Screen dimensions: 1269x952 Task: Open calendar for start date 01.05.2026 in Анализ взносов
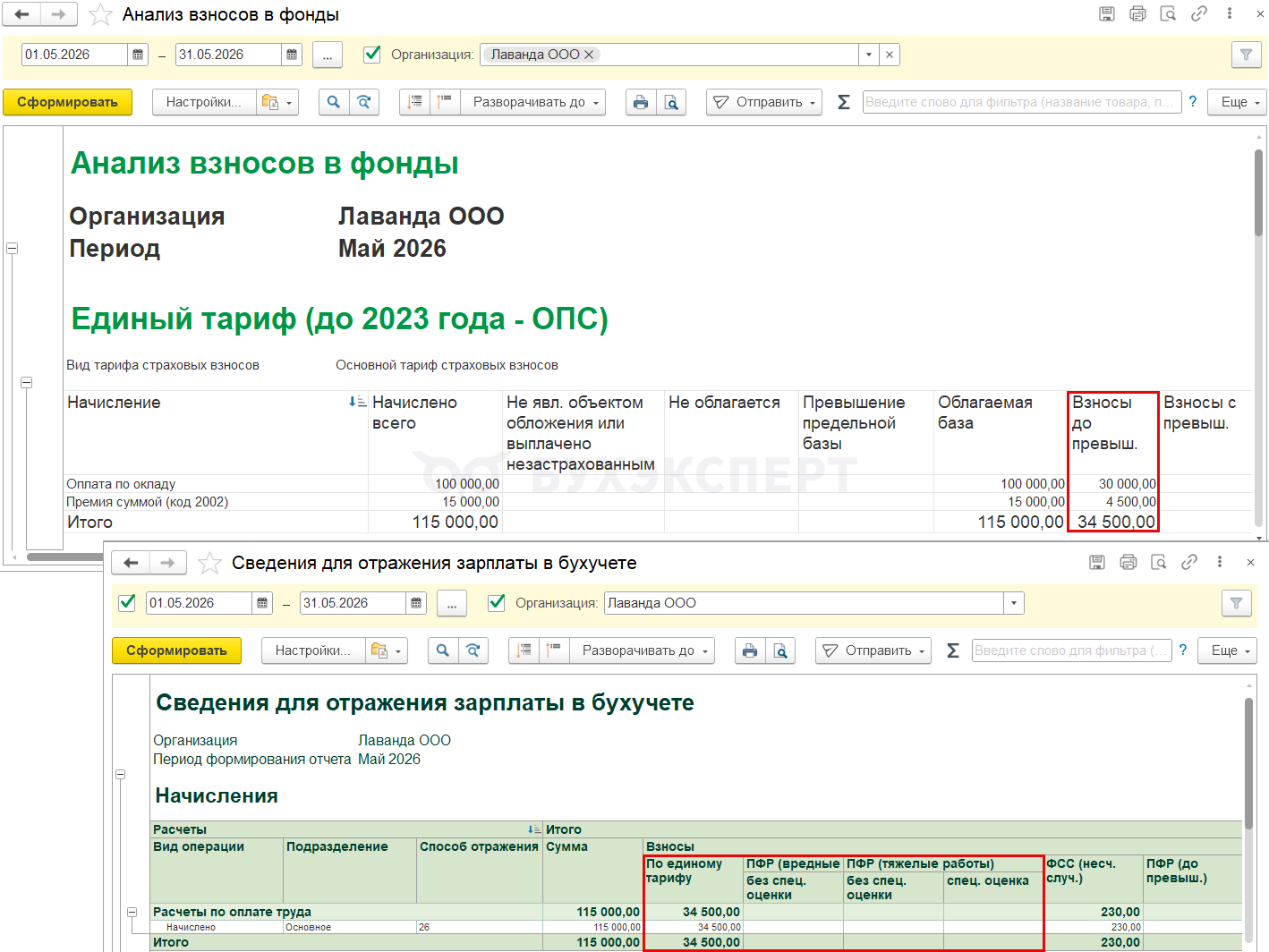pos(138,55)
